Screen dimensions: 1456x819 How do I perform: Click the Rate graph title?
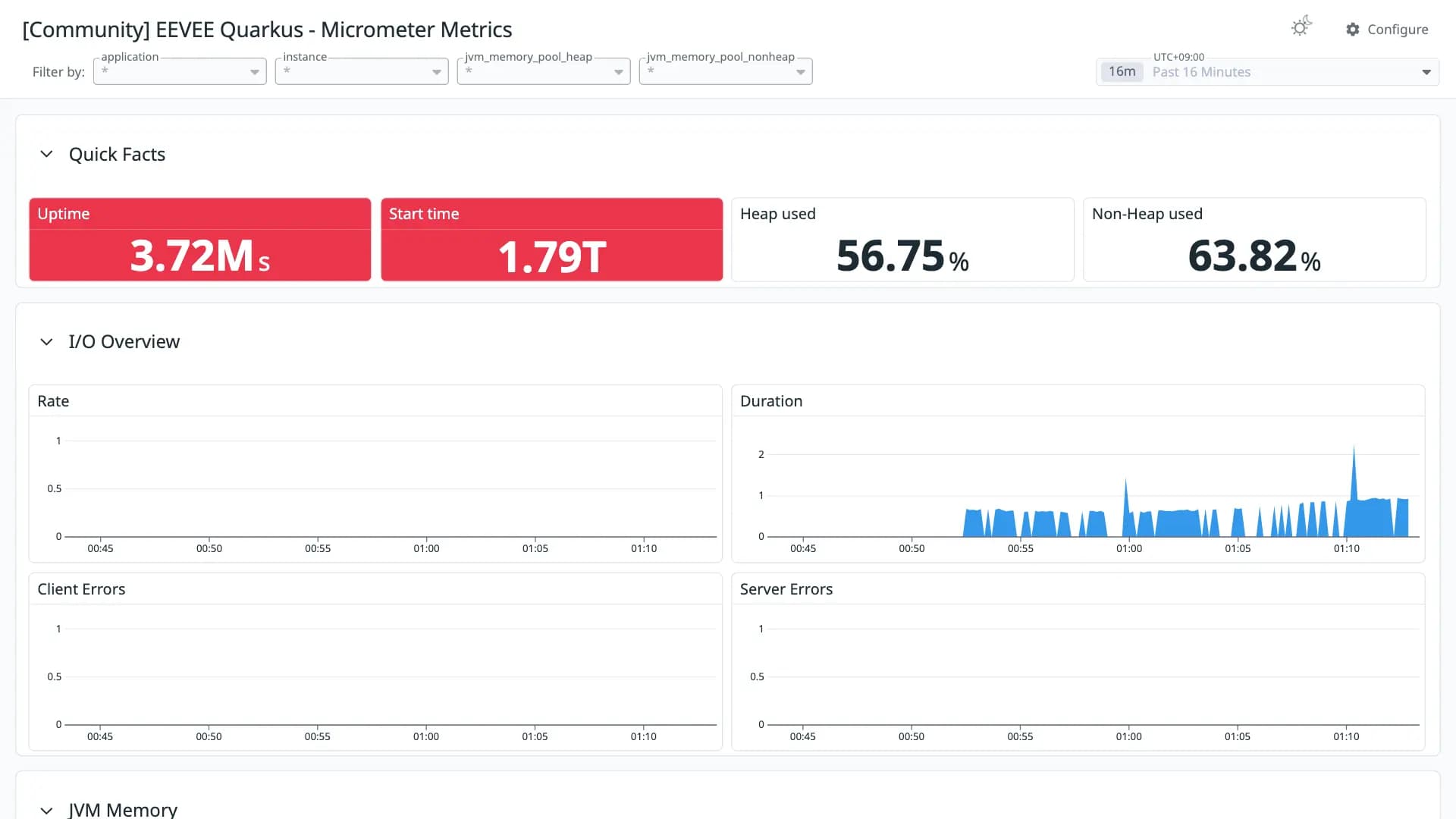(x=53, y=401)
